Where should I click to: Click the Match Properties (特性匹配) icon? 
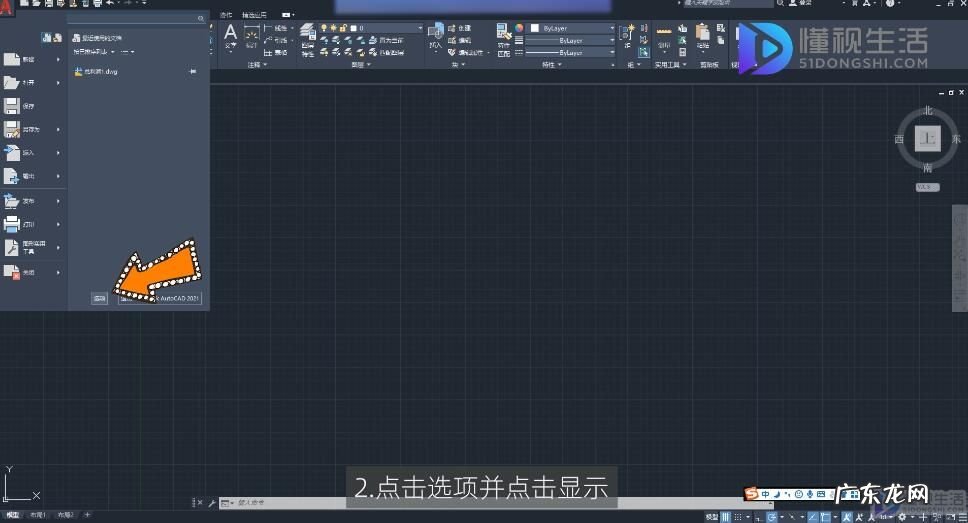click(x=504, y=40)
